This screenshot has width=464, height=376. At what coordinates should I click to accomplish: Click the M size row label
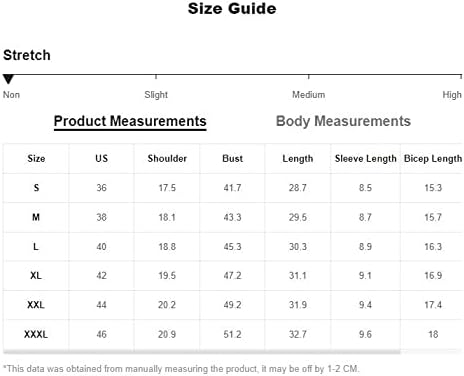coord(36,217)
